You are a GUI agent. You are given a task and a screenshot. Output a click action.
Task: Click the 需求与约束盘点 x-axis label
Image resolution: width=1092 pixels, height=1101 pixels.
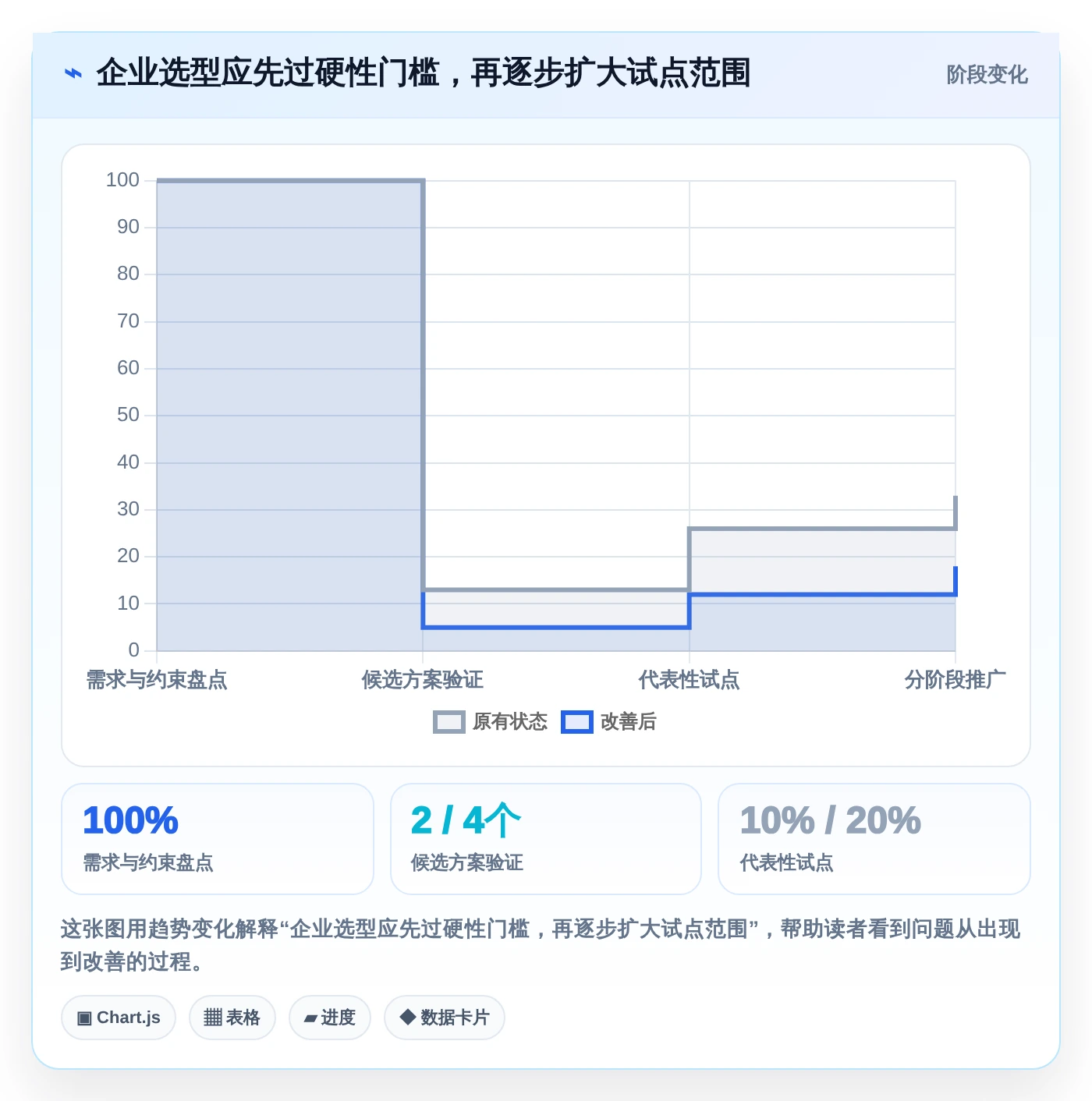click(x=157, y=680)
